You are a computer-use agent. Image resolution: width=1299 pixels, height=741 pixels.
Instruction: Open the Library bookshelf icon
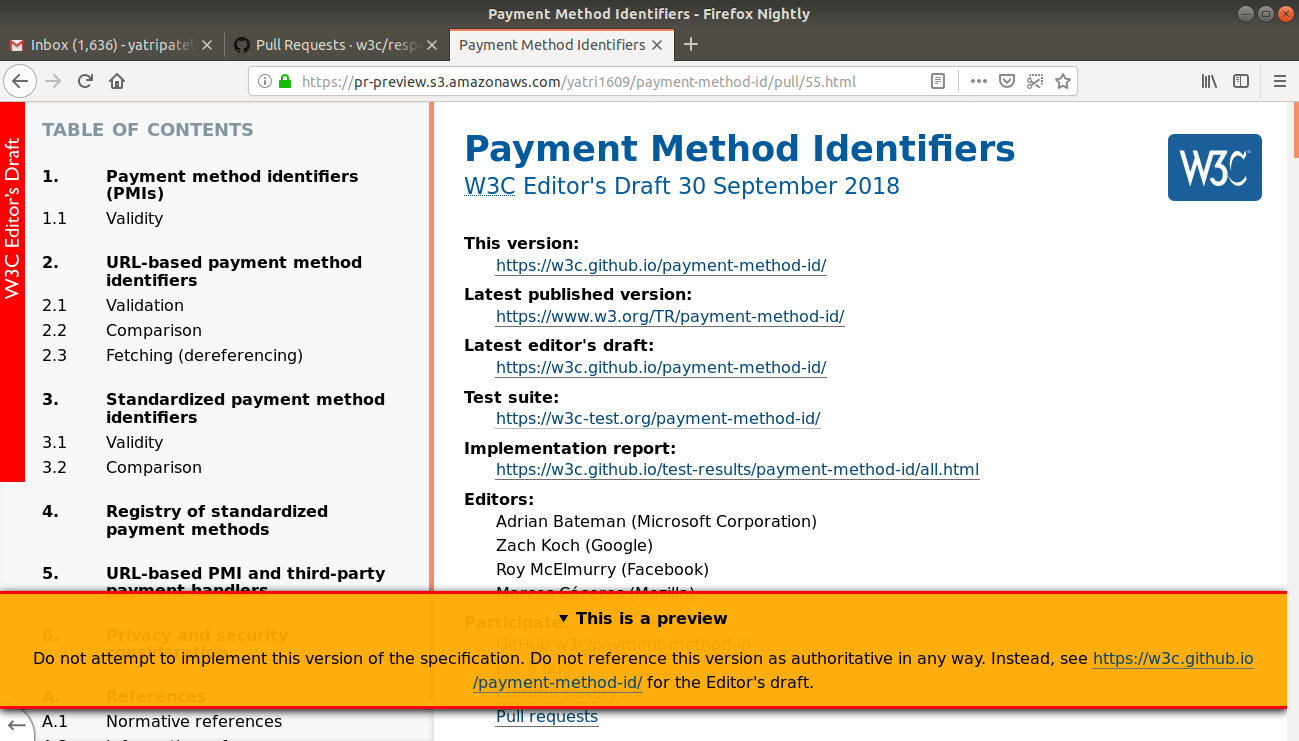click(x=1209, y=82)
